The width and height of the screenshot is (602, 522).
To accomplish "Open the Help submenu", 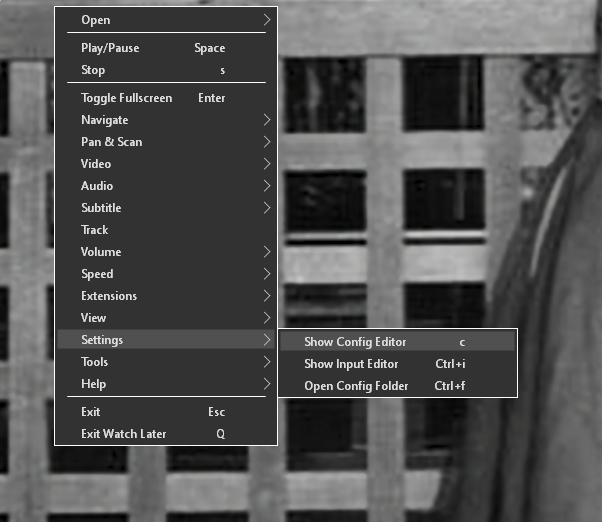I will pos(166,384).
